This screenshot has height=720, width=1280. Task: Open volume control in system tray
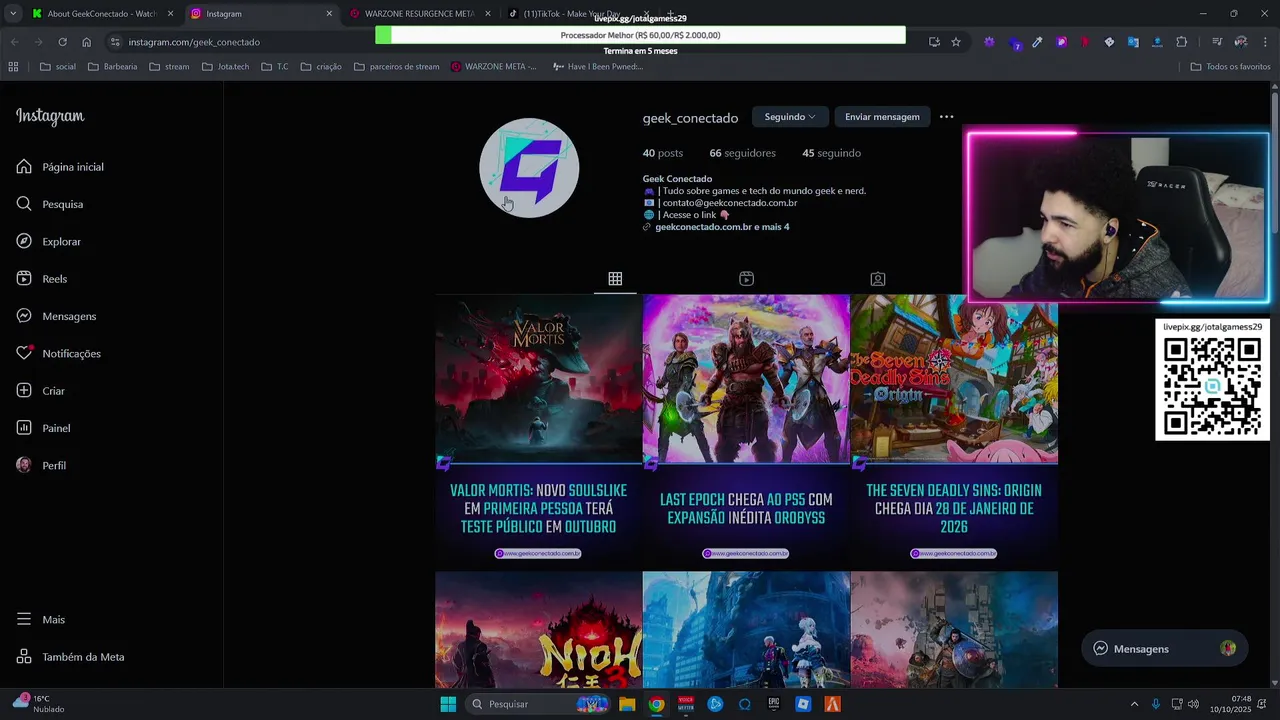[1193, 704]
